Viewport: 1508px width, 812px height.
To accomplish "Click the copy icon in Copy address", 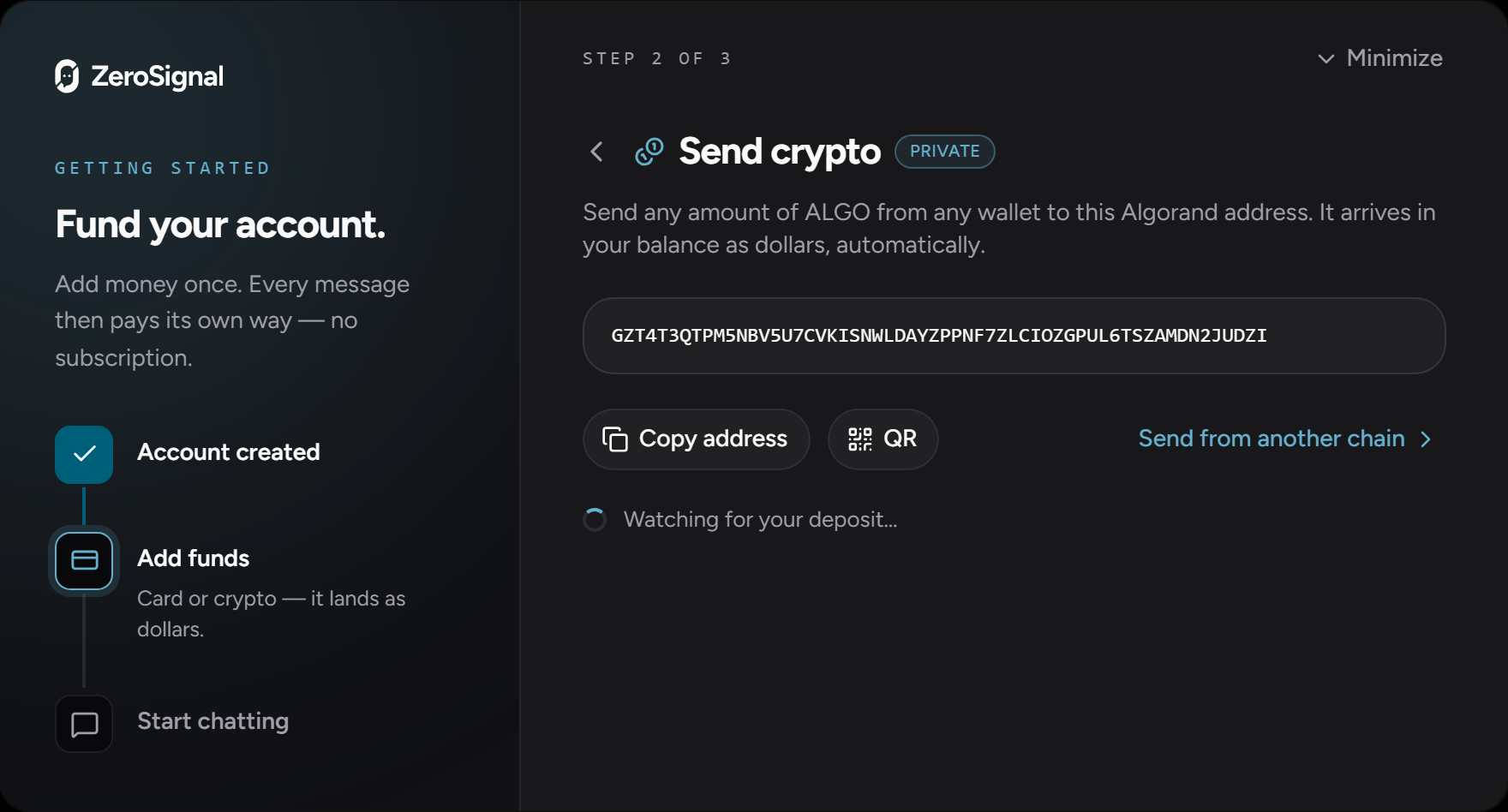I will [615, 439].
